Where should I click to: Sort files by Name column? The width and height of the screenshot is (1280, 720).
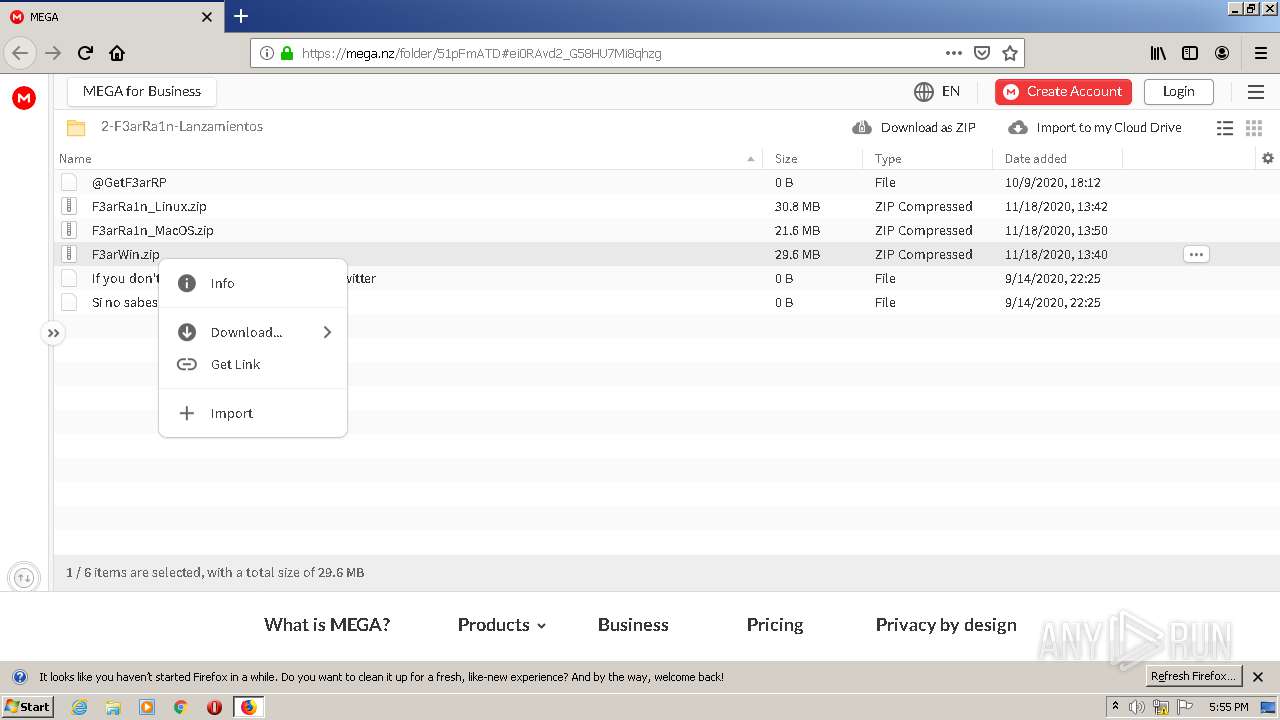(408, 158)
